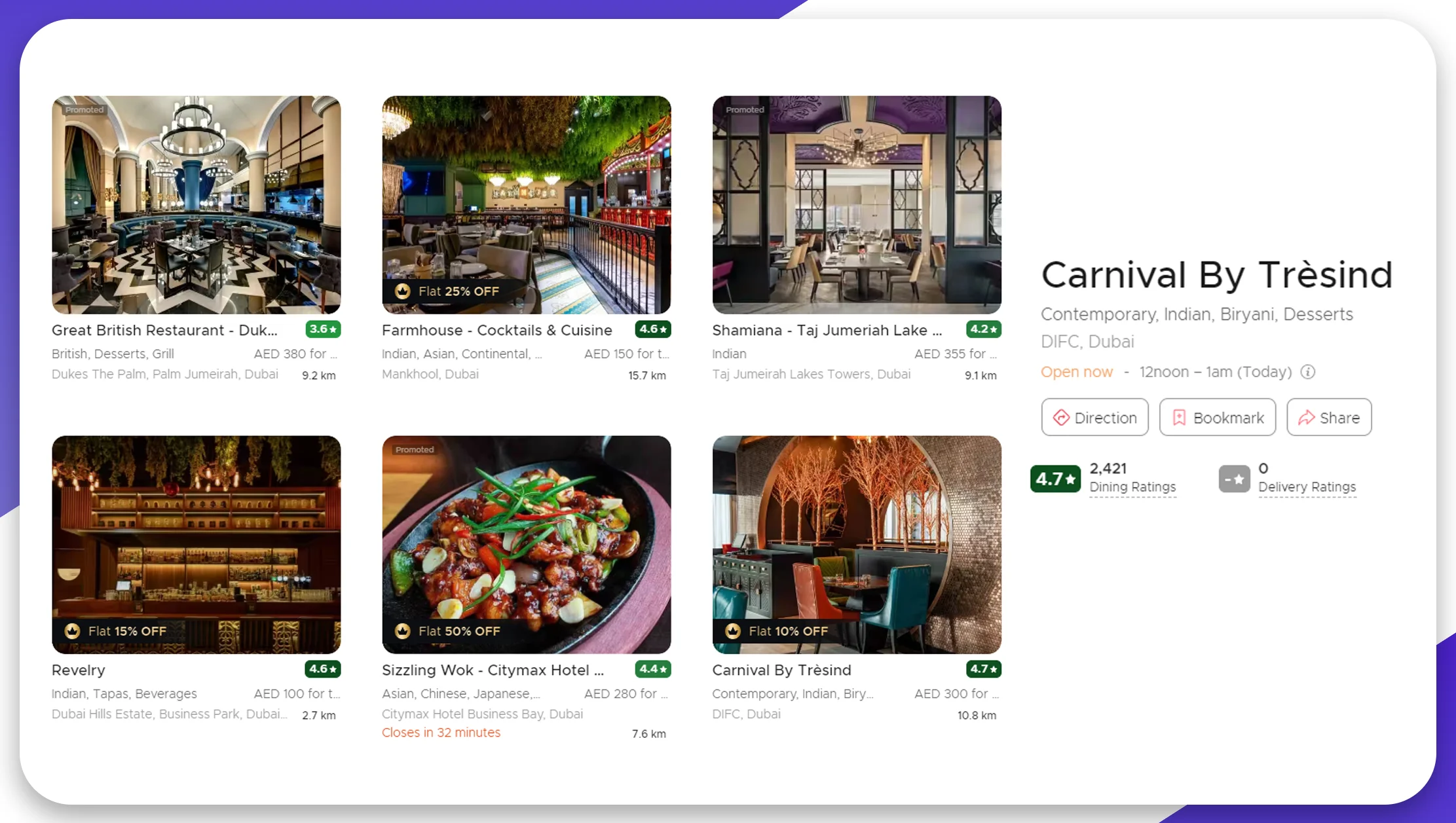Bookmark Carnival By Trèsind
The image size is (1456, 823).
point(1217,417)
